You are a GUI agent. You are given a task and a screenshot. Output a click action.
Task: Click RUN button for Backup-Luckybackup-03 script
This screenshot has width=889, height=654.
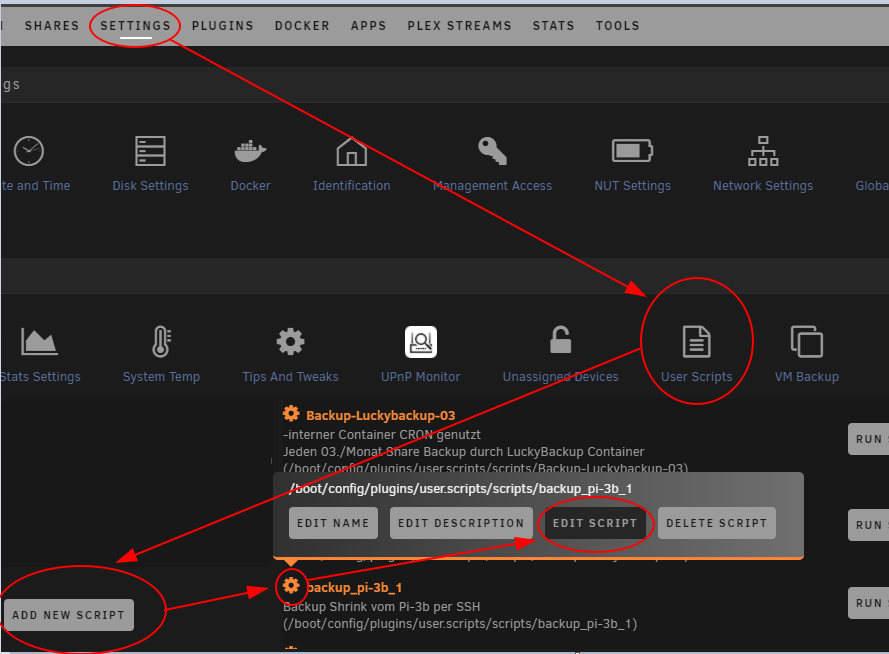click(x=869, y=439)
